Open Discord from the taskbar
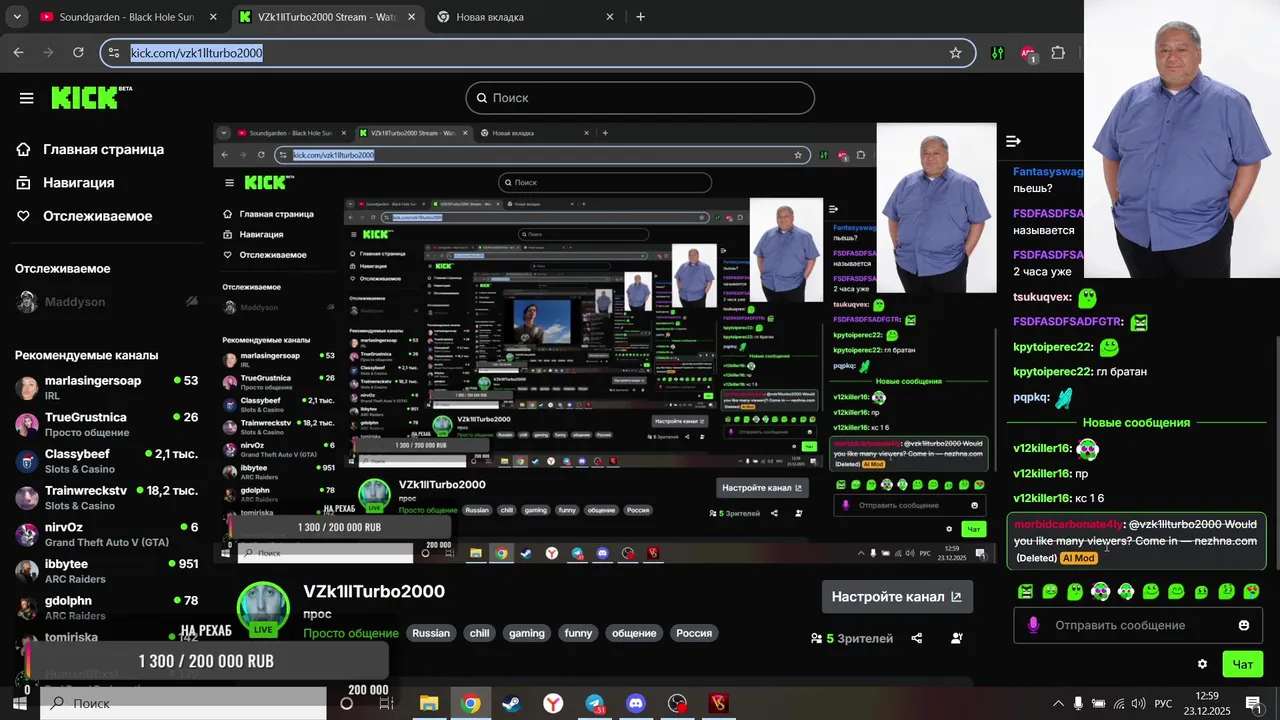Screen dimensions: 1280x720 coord(636,704)
